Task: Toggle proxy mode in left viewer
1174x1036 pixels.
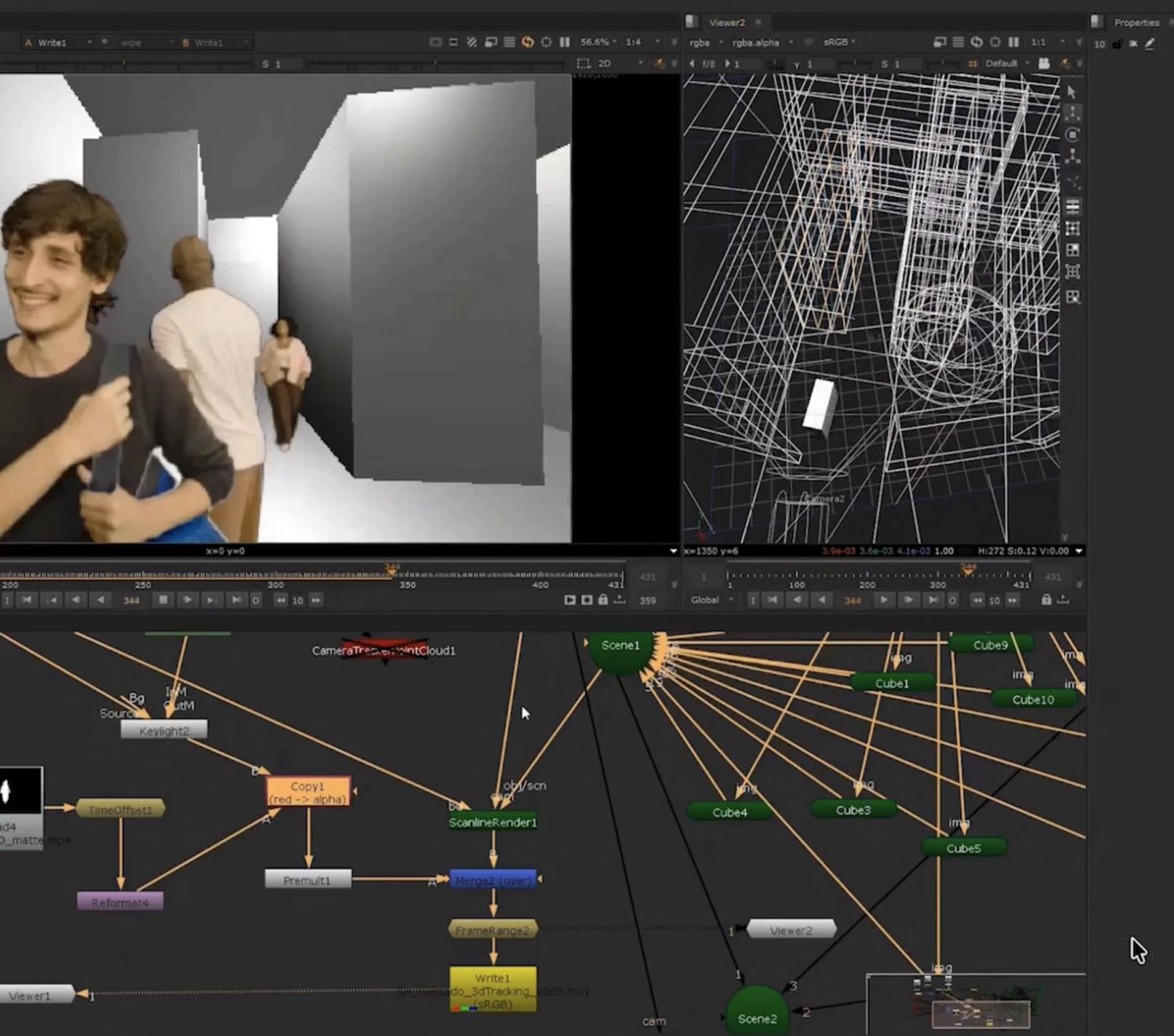Action: [x=491, y=42]
